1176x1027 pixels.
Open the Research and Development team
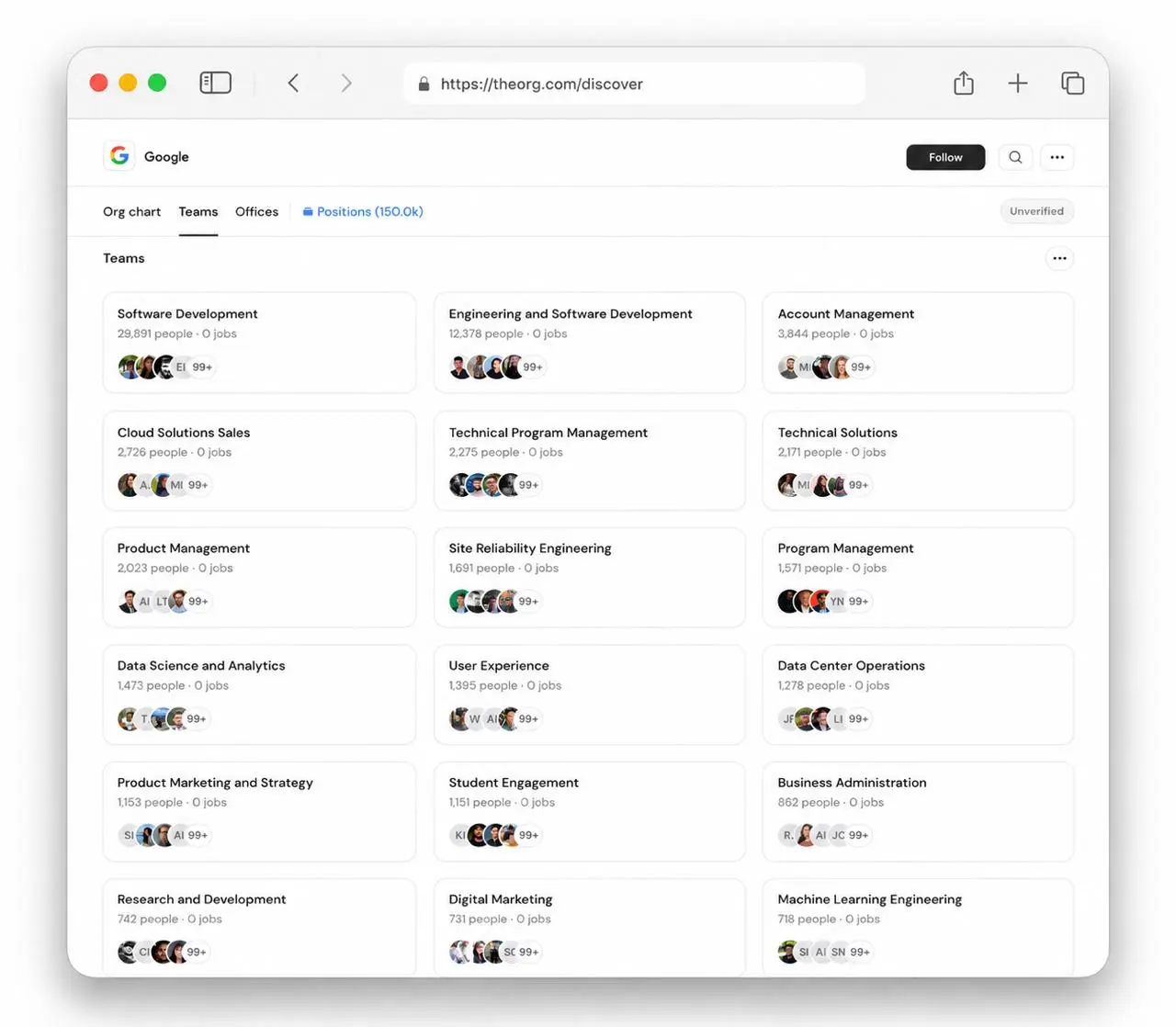coord(259,928)
